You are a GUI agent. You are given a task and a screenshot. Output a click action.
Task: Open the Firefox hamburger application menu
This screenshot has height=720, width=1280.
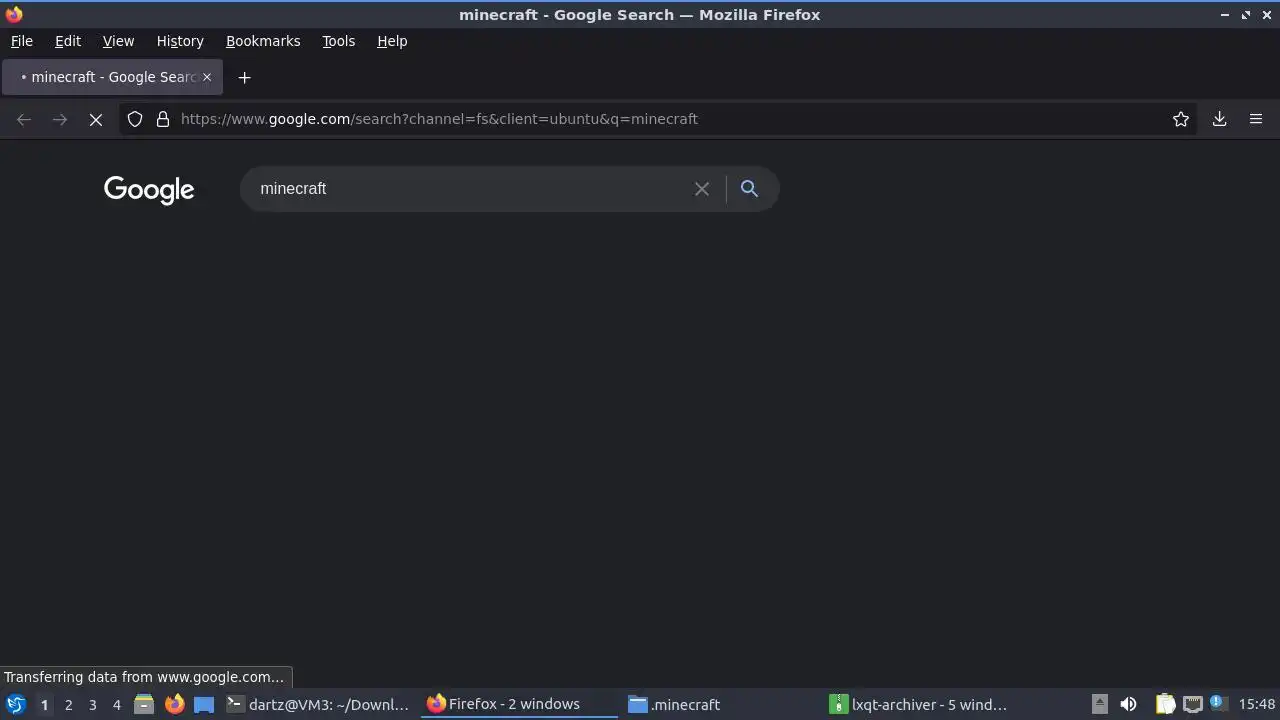pos(1256,119)
